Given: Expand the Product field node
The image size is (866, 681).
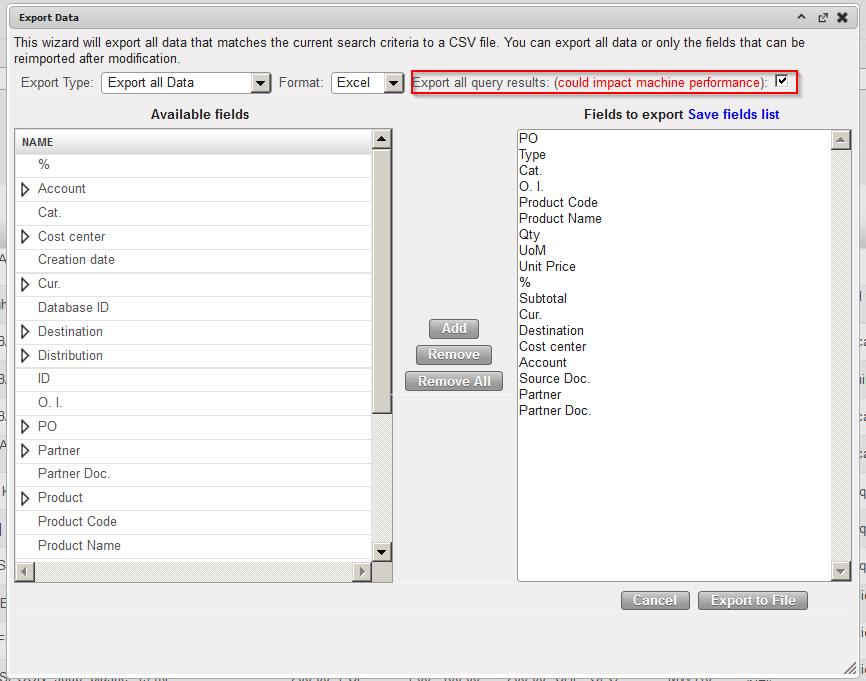Looking at the screenshot, I should click(x=26, y=498).
